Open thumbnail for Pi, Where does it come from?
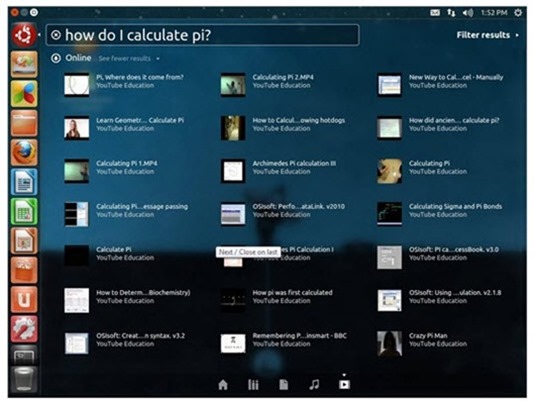The image size is (534, 401). point(77,84)
